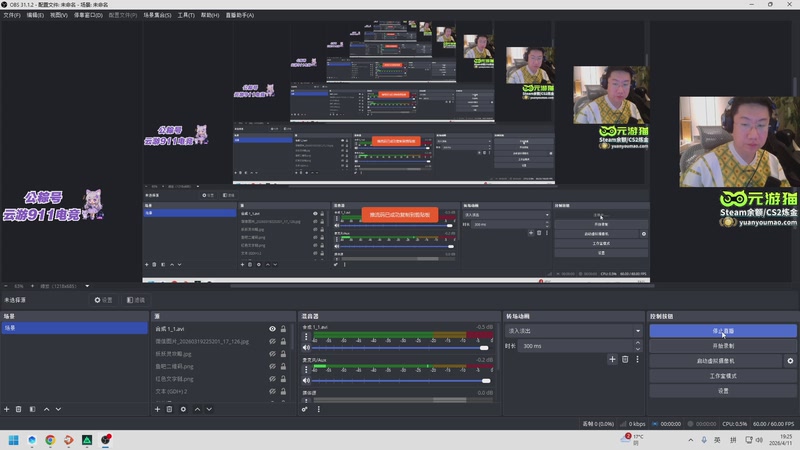This screenshot has height=450, width=800.
Task: Open advanced audio properties gears icon
Action: point(305,409)
